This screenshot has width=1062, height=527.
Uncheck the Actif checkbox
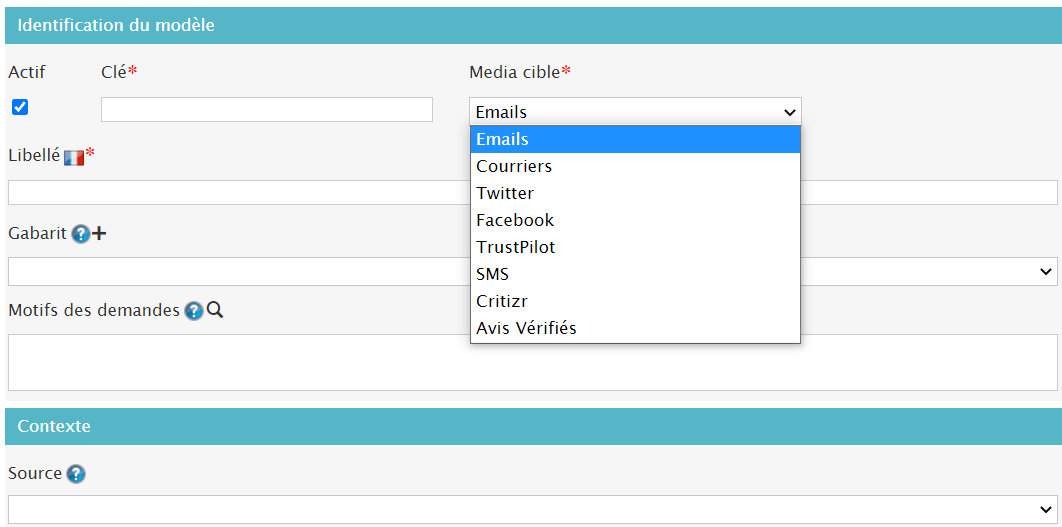point(20,107)
